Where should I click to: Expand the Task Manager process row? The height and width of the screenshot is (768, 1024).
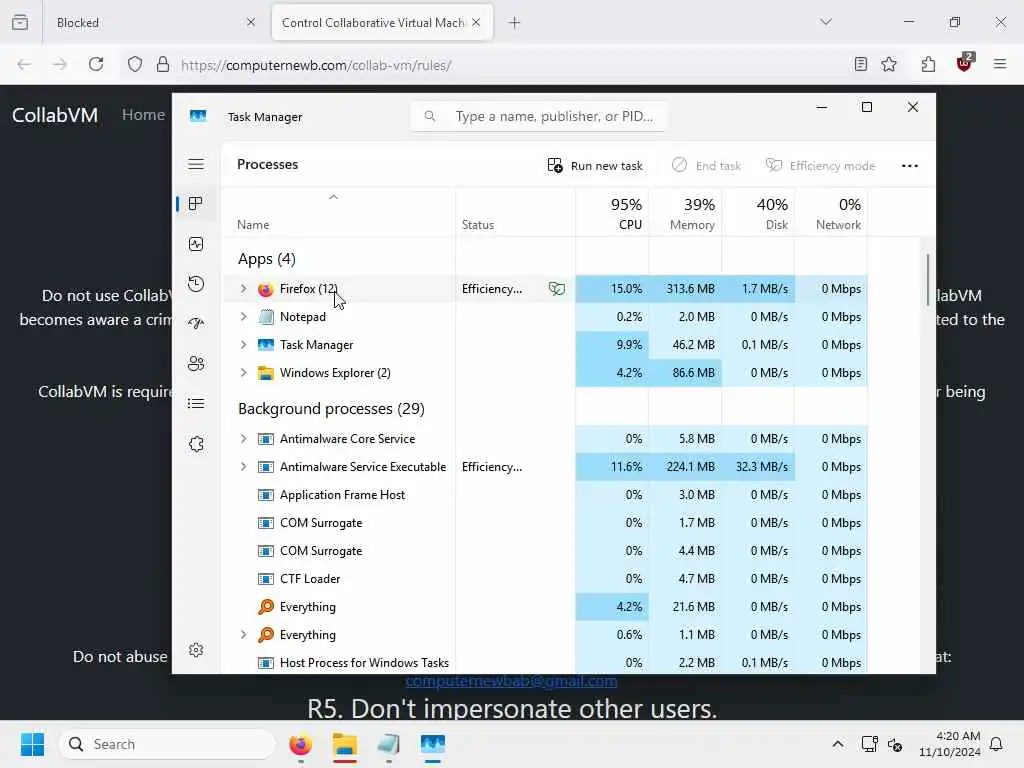[244, 345]
